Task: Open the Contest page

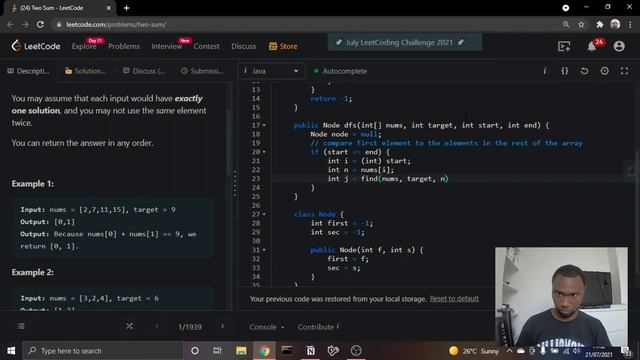Action: pyautogui.click(x=207, y=46)
